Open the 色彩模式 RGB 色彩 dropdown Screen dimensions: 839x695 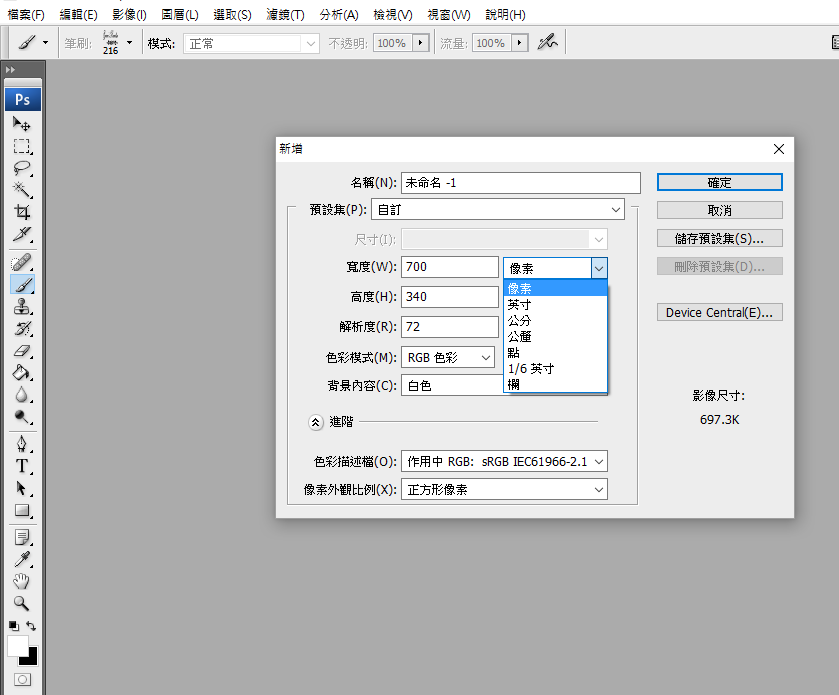447,358
